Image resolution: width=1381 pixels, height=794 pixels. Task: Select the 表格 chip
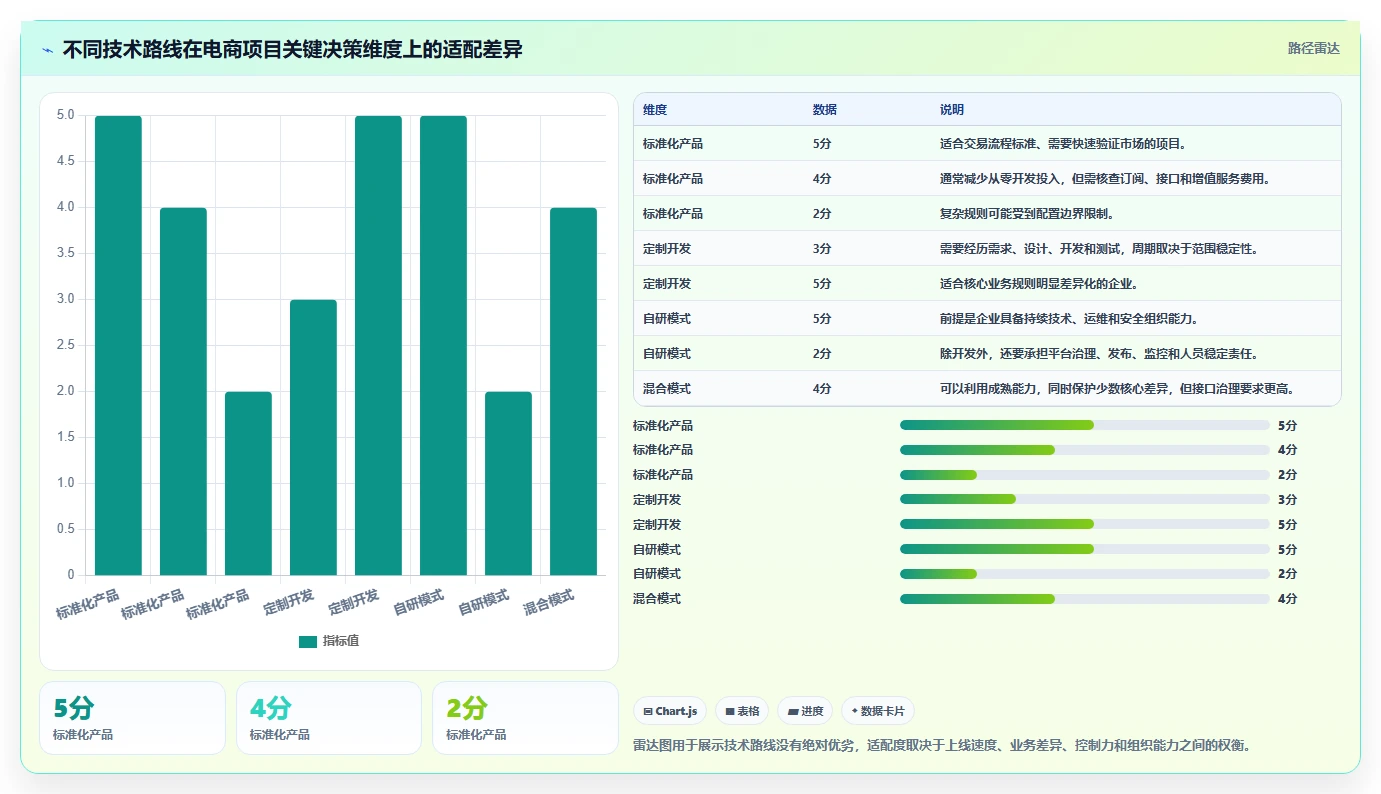742,711
